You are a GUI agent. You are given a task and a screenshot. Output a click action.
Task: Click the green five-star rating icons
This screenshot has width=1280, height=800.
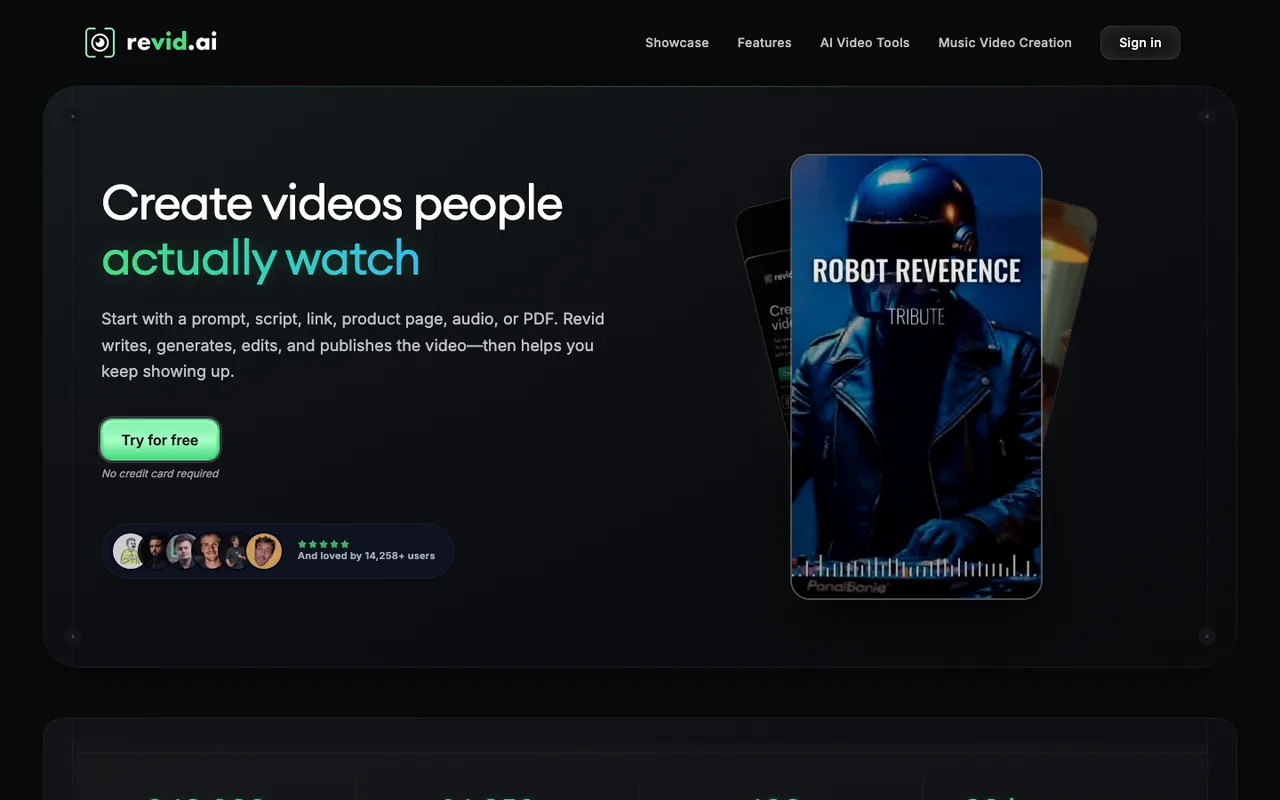coord(323,544)
